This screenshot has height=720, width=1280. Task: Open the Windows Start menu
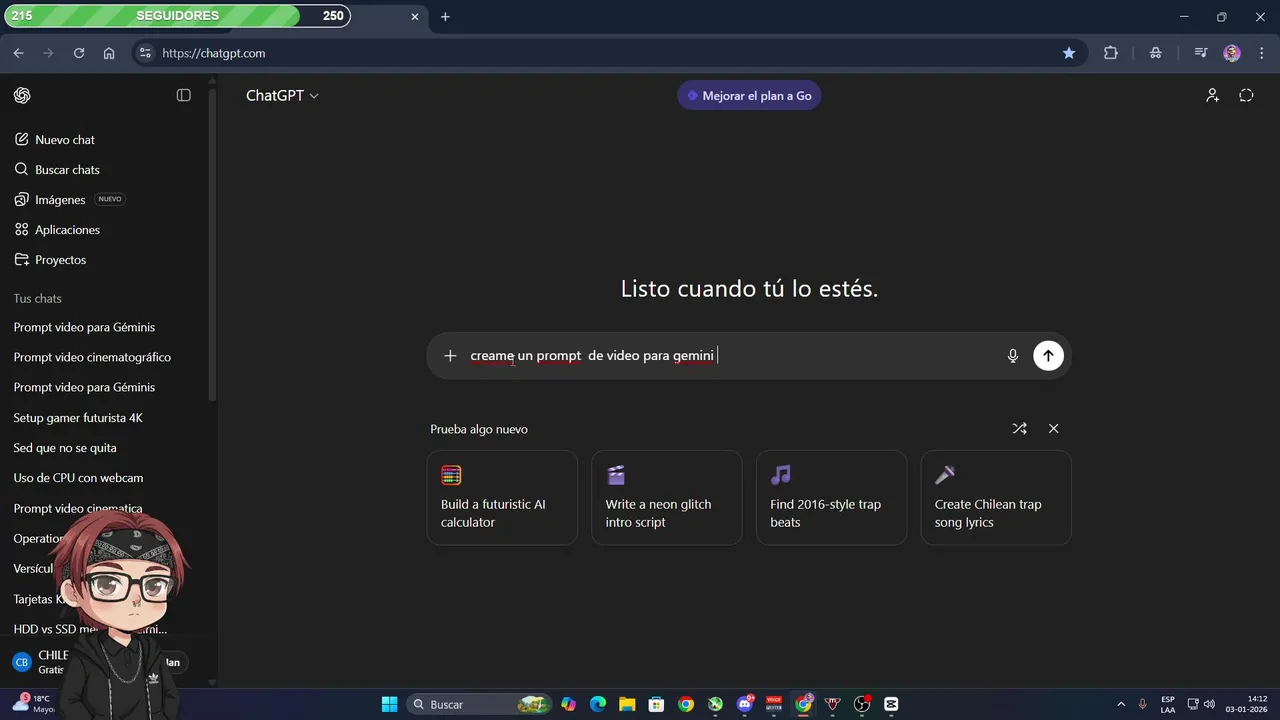tap(390, 704)
